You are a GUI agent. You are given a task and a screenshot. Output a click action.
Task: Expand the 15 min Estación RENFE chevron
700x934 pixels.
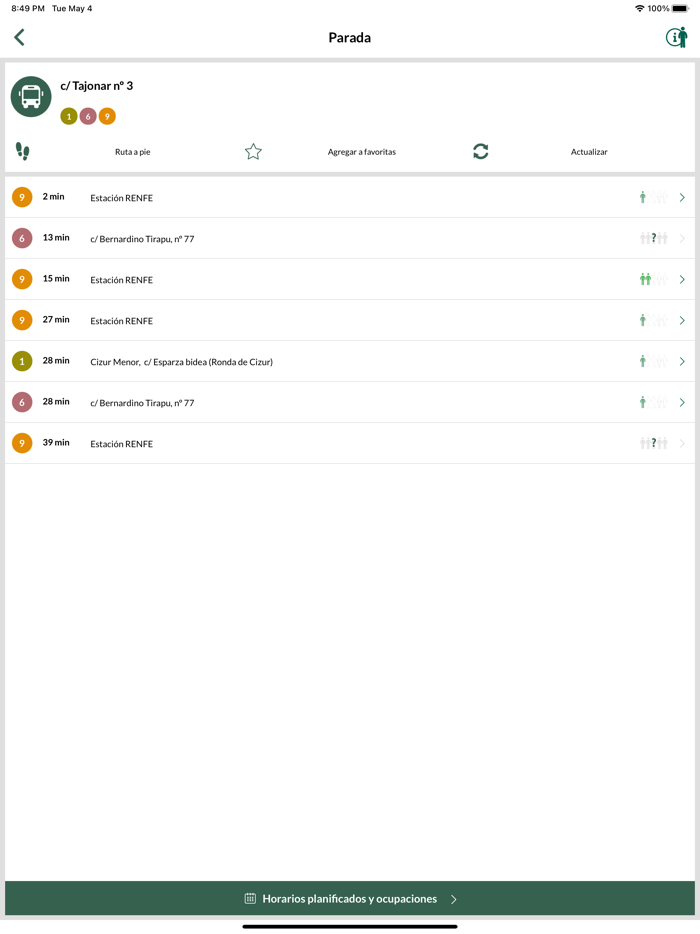682,280
